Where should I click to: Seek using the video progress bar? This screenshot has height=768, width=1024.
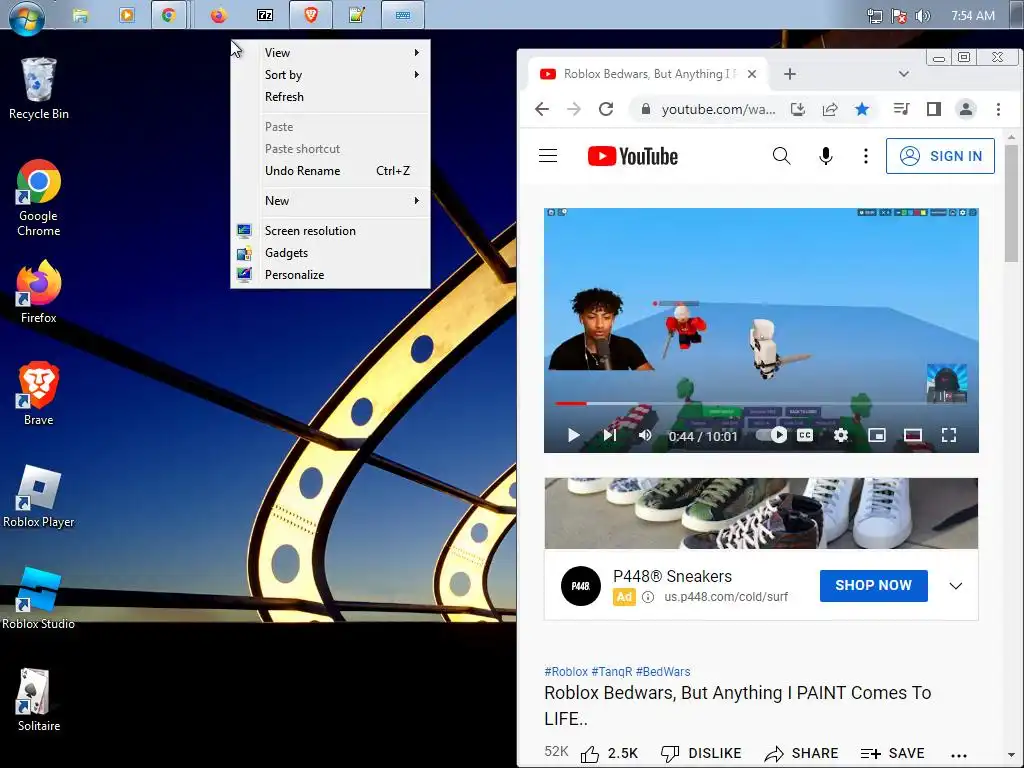(761, 404)
